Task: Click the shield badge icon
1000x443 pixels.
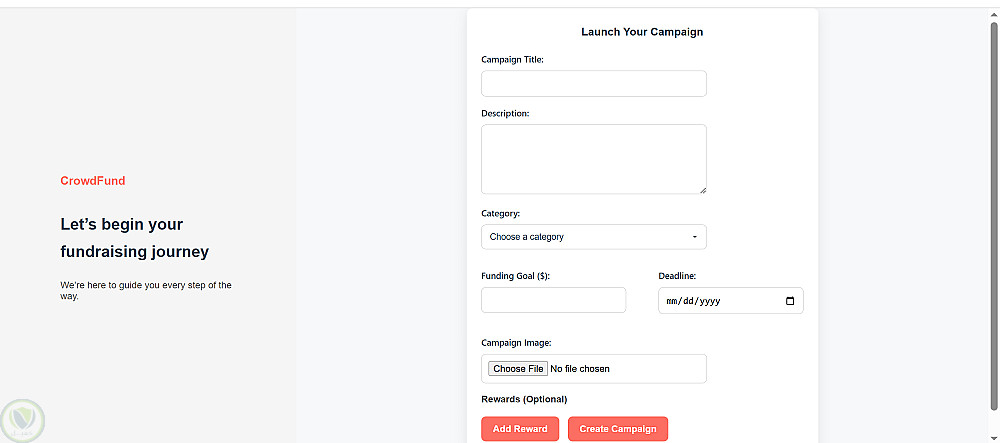Action: click(22, 421)
